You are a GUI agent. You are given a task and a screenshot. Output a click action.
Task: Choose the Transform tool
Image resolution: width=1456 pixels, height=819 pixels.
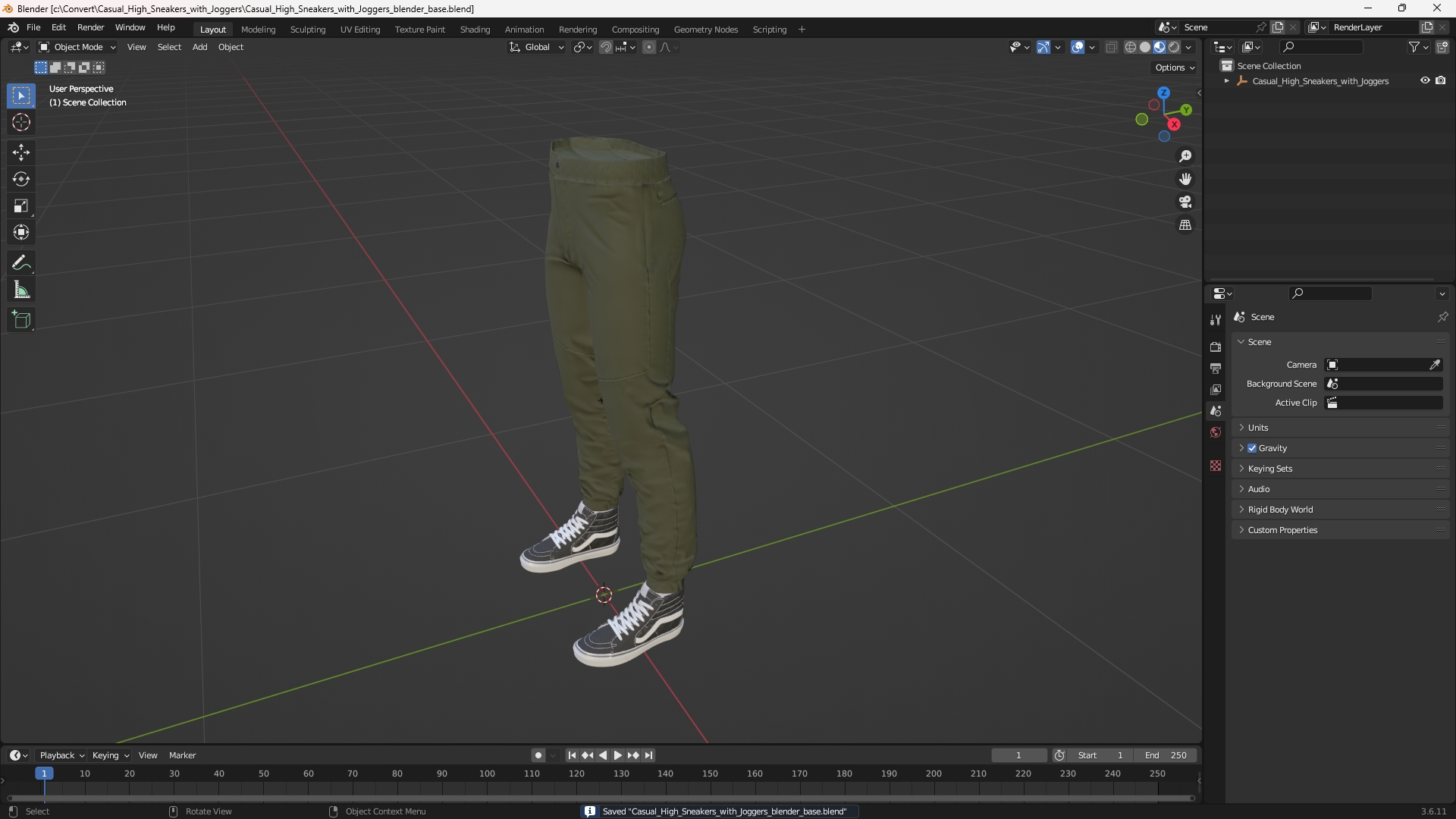pos(21,232)
